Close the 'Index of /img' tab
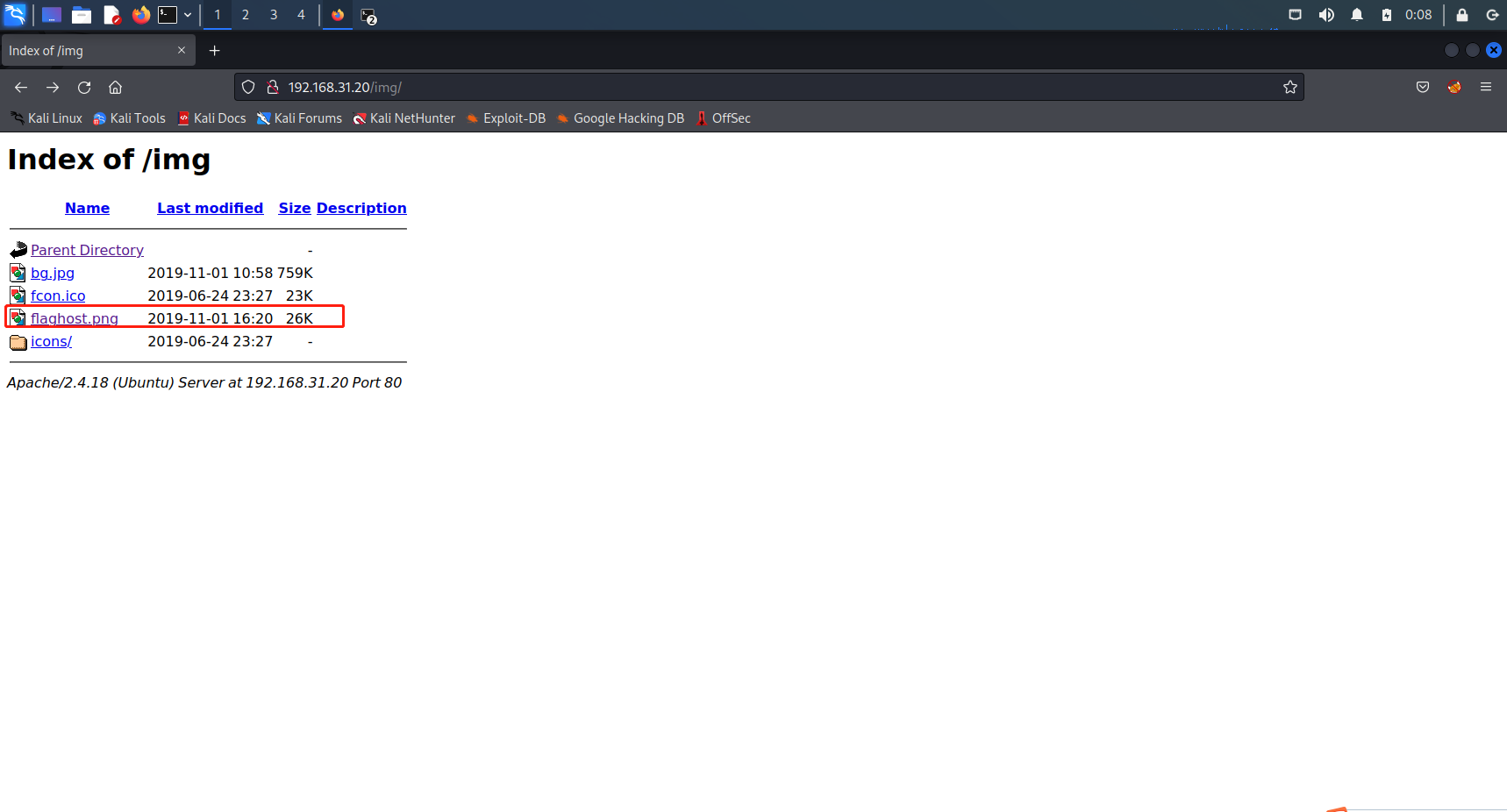1507x812 pixels. click(182, 50)
